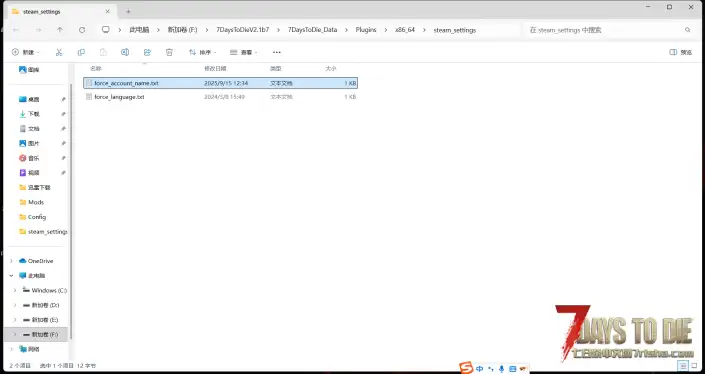Open Config folder in sidebar
Screen dimensions: 705x374
point(38,217)
